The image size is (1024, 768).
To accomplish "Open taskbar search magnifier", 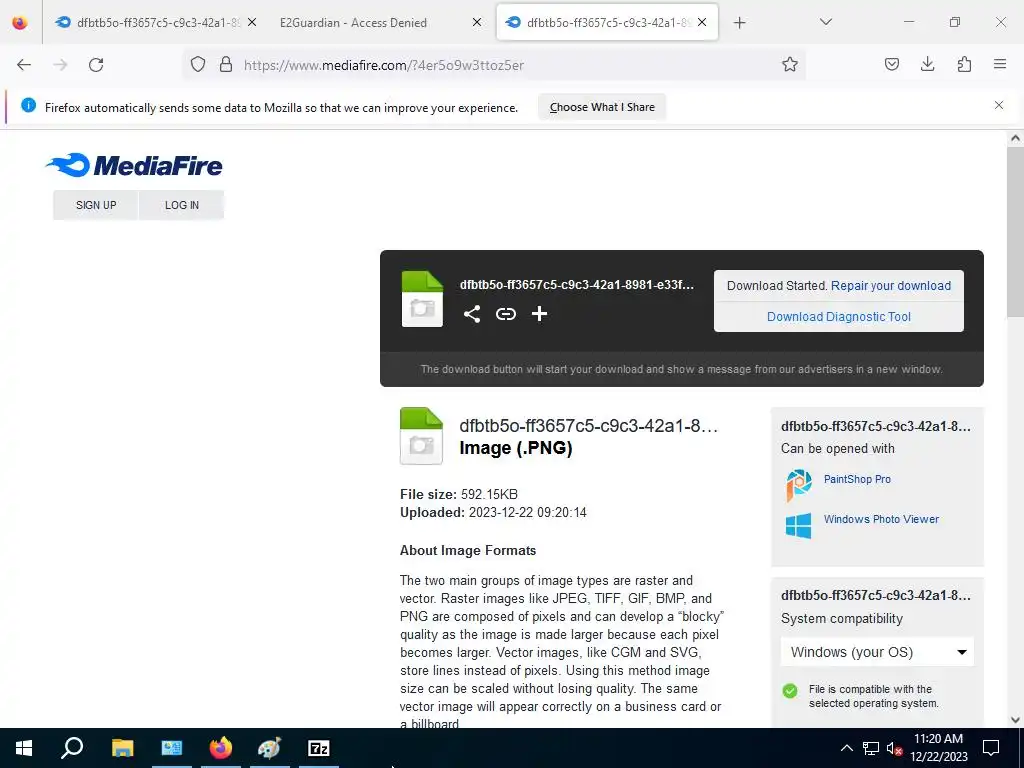I will coord(72,748).
